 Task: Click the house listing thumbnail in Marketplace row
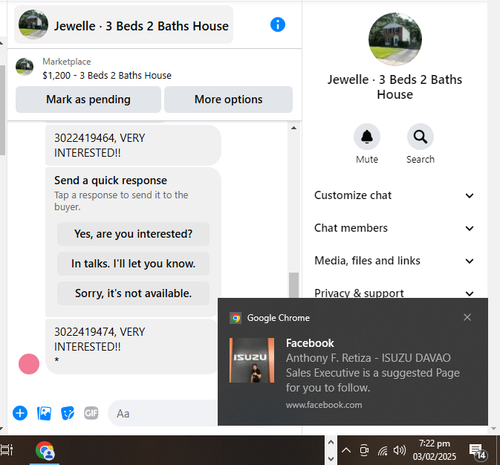24,67
